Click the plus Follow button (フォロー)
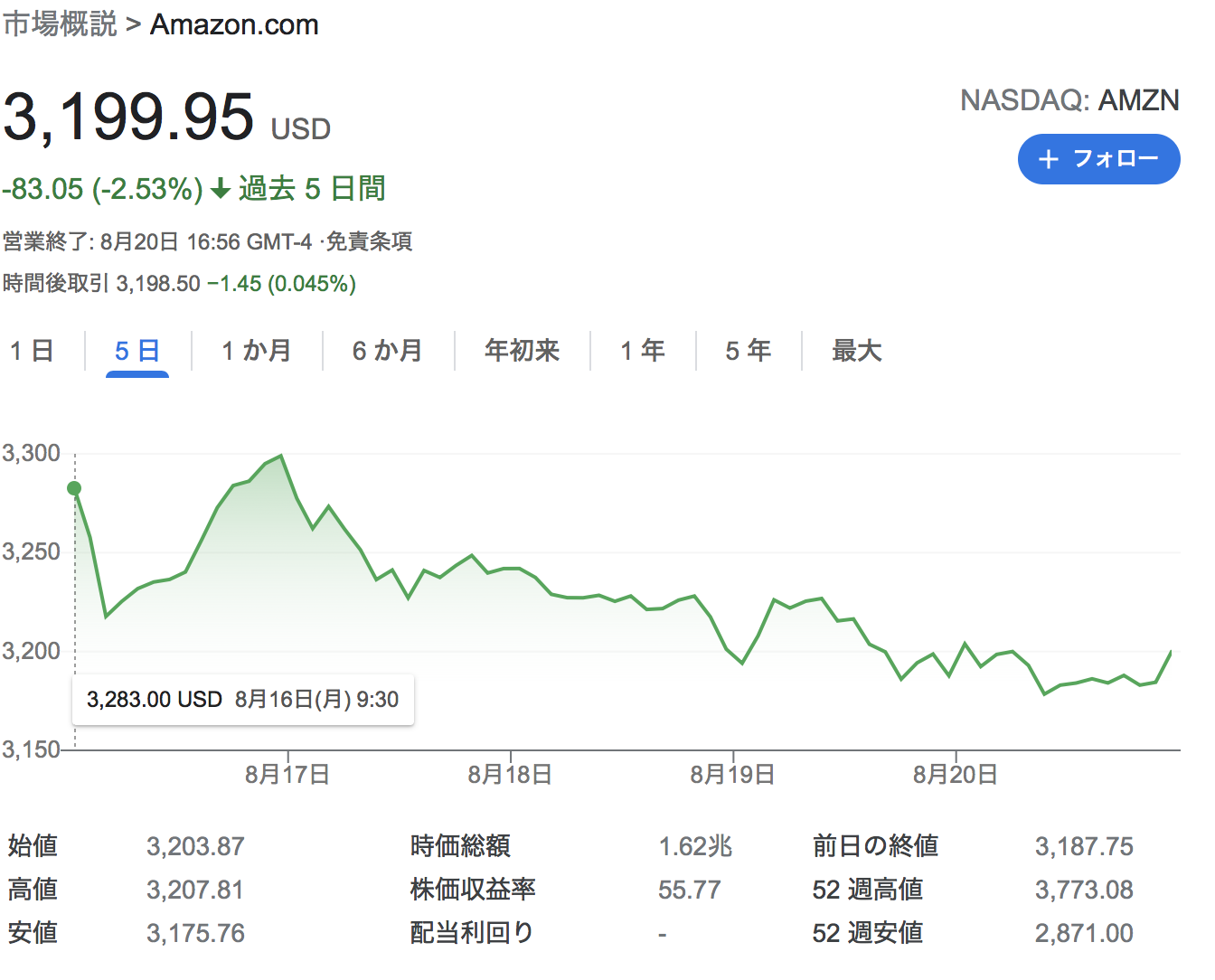Image resolution: width=1215 pixels, height=980 pixels. pos(1098,159)
